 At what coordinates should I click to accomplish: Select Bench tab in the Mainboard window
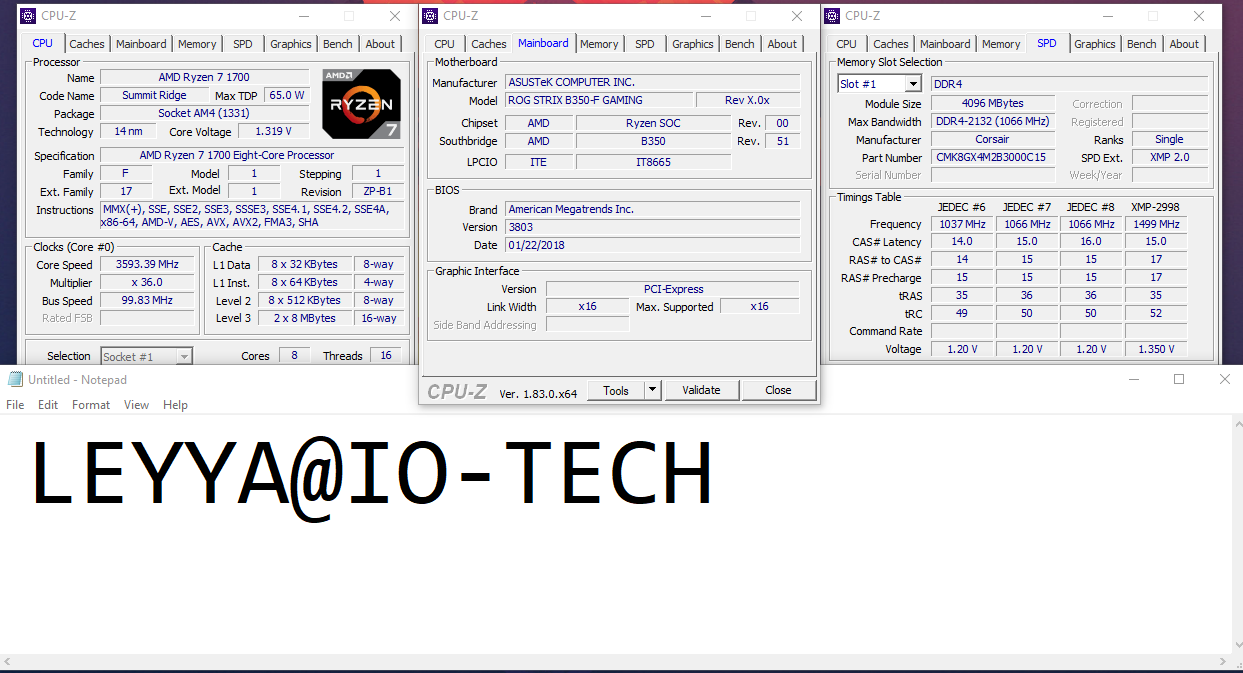pos(740,44)
